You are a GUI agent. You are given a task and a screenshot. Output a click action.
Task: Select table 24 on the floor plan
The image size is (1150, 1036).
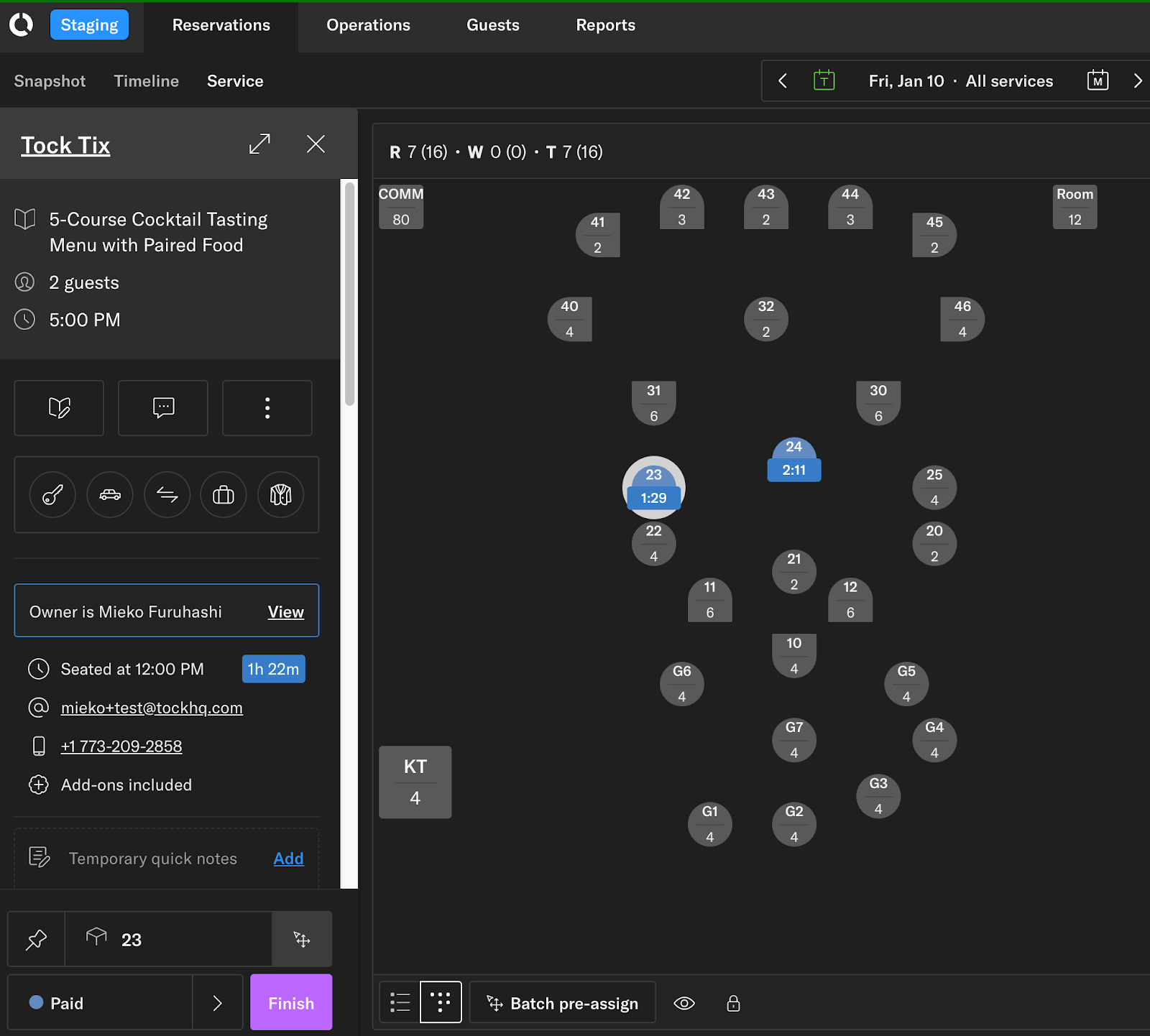793,458
